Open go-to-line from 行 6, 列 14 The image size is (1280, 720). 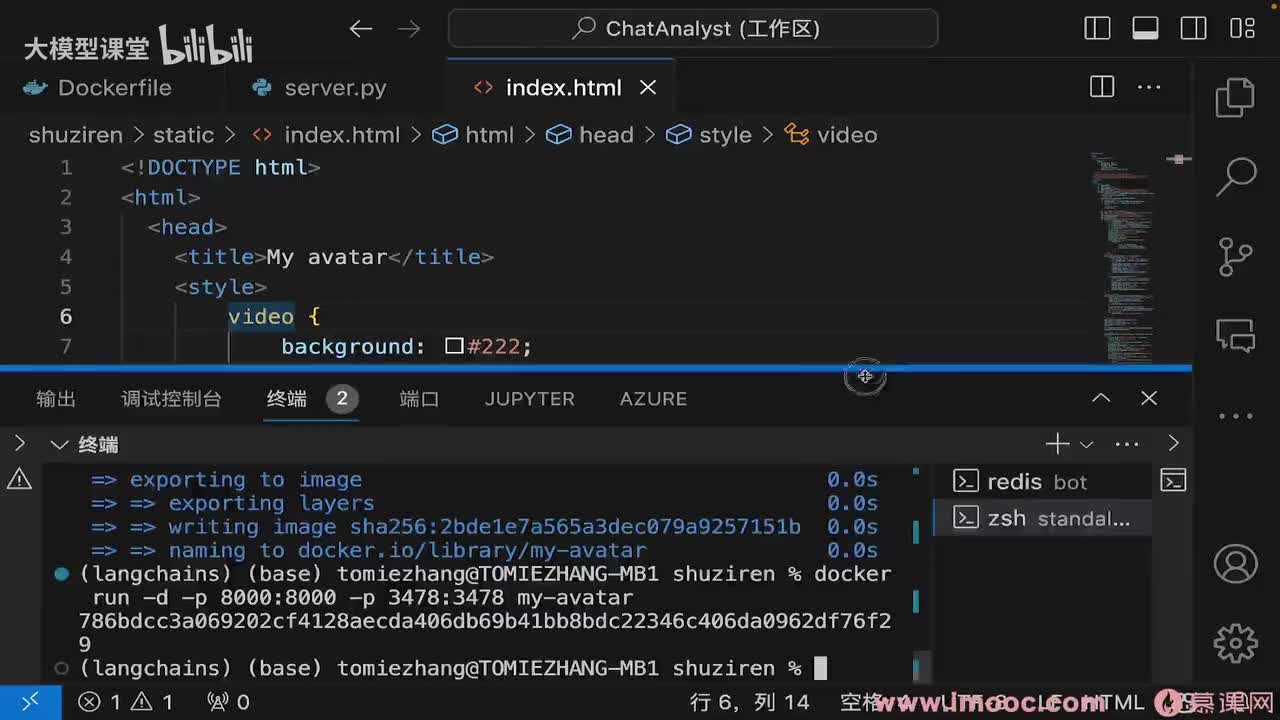(749, 702)
